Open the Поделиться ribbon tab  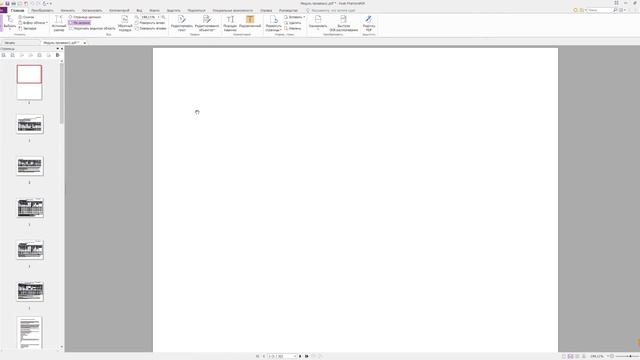pyautogui.click(x=196, y=10)
